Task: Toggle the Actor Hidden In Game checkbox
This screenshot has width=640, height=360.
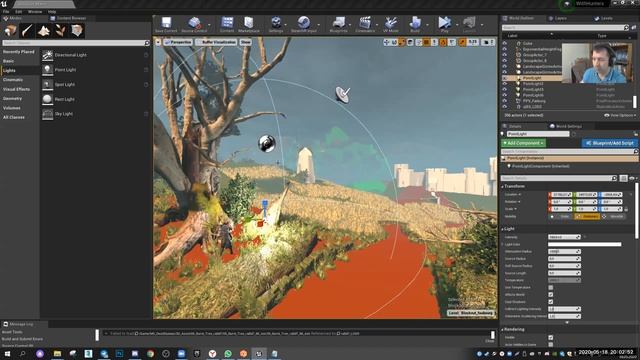Action: point(551,345)
